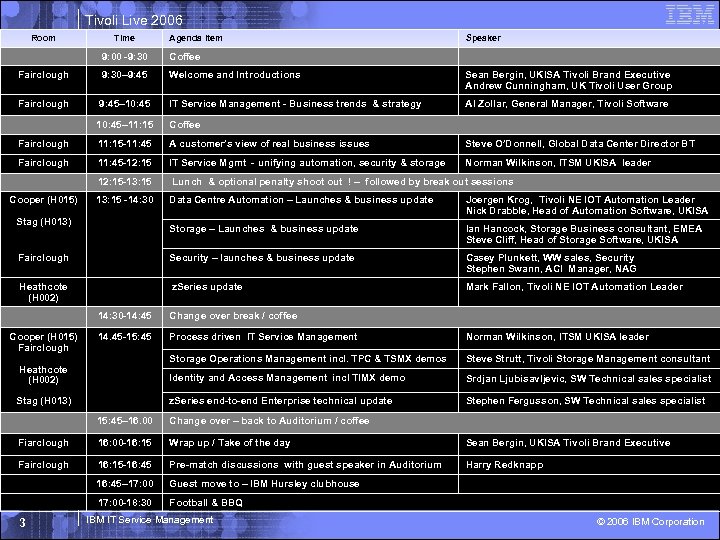Click the '10:45–11:15' coffee time cell
Screen dimensions: 720x540
pos(124,124)
